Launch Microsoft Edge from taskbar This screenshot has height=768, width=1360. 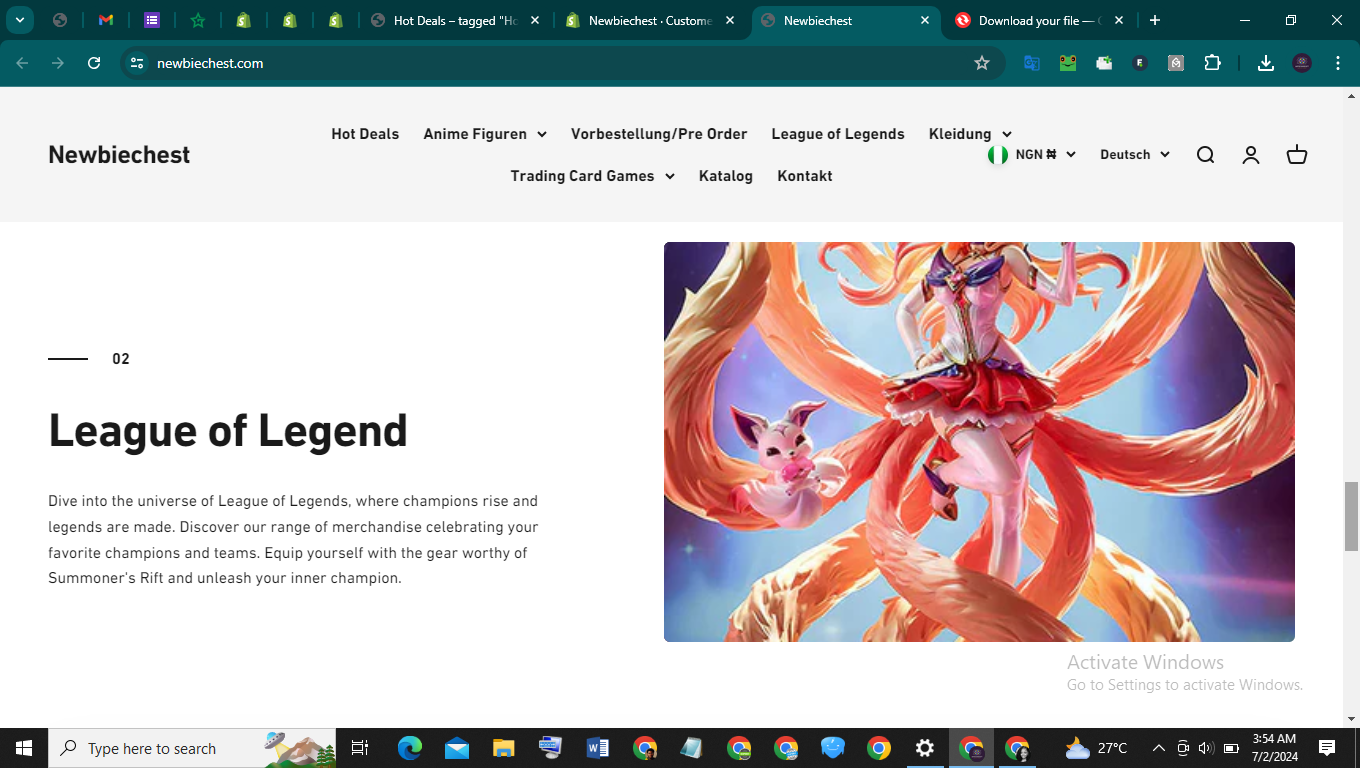[410, 748]
